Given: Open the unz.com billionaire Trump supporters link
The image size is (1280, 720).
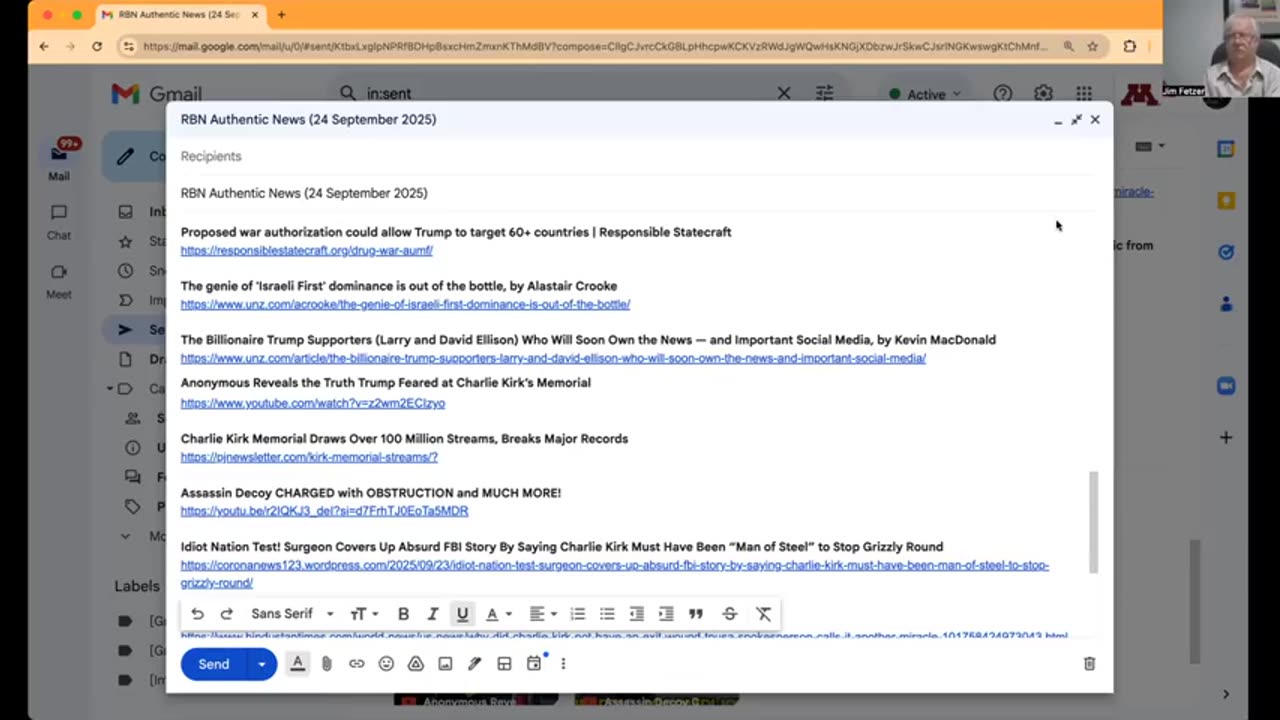Looking at the screenshot, I should pos(553,359).
